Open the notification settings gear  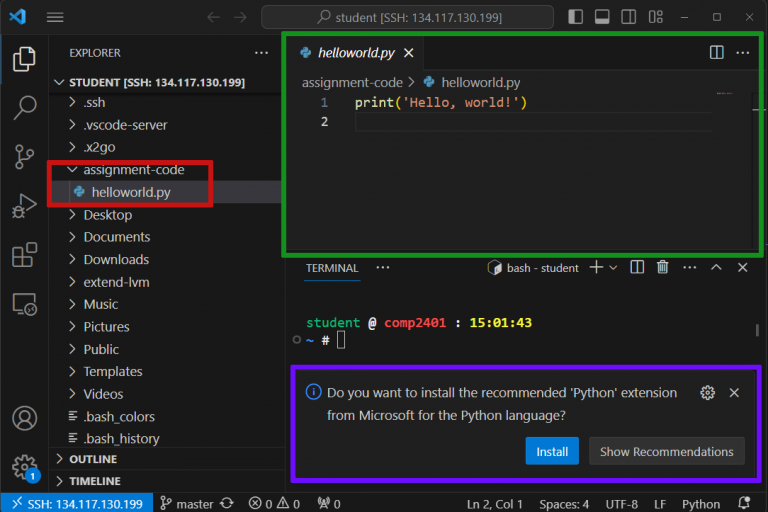click(x=708, y=393)
